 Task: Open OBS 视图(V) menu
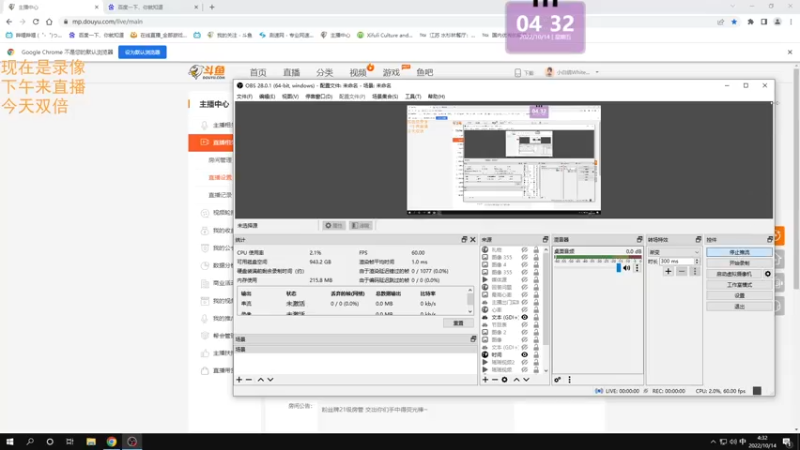290,96
